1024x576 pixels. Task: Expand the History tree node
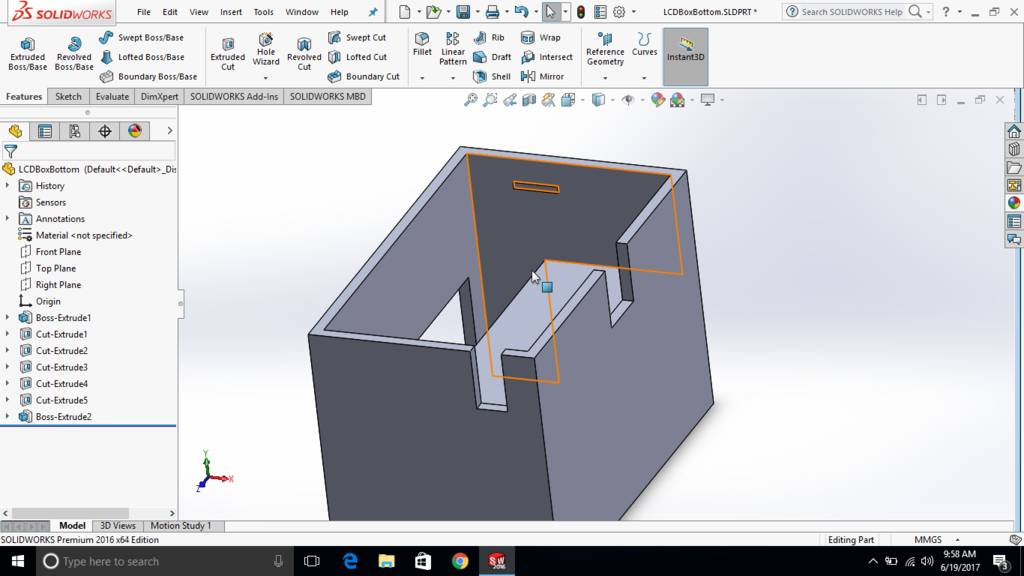(x=8, y=185)
